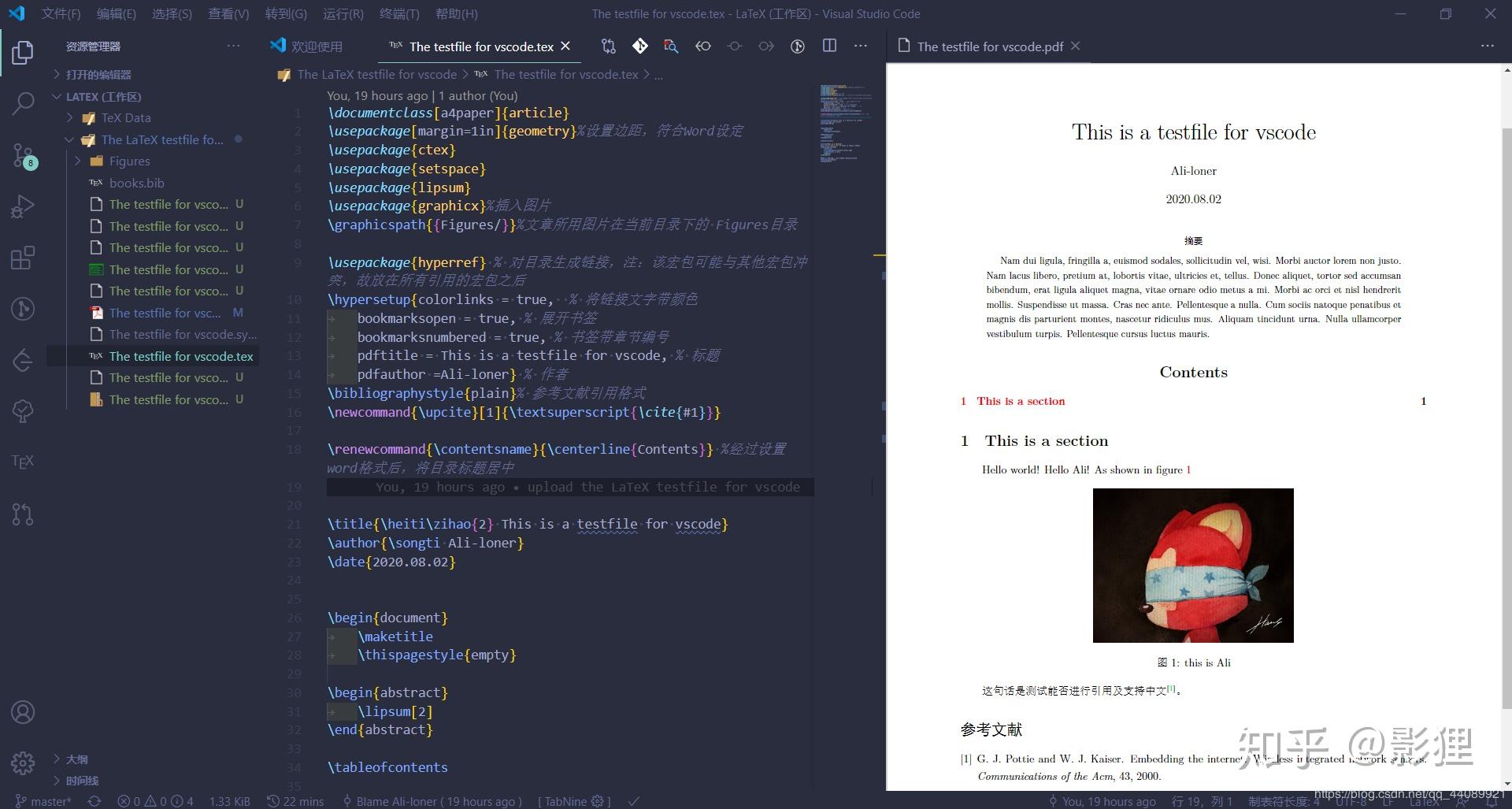Click the master branch indicator in status bar
The width and height of the screenshot is (1512, 809).
point(43,801)
